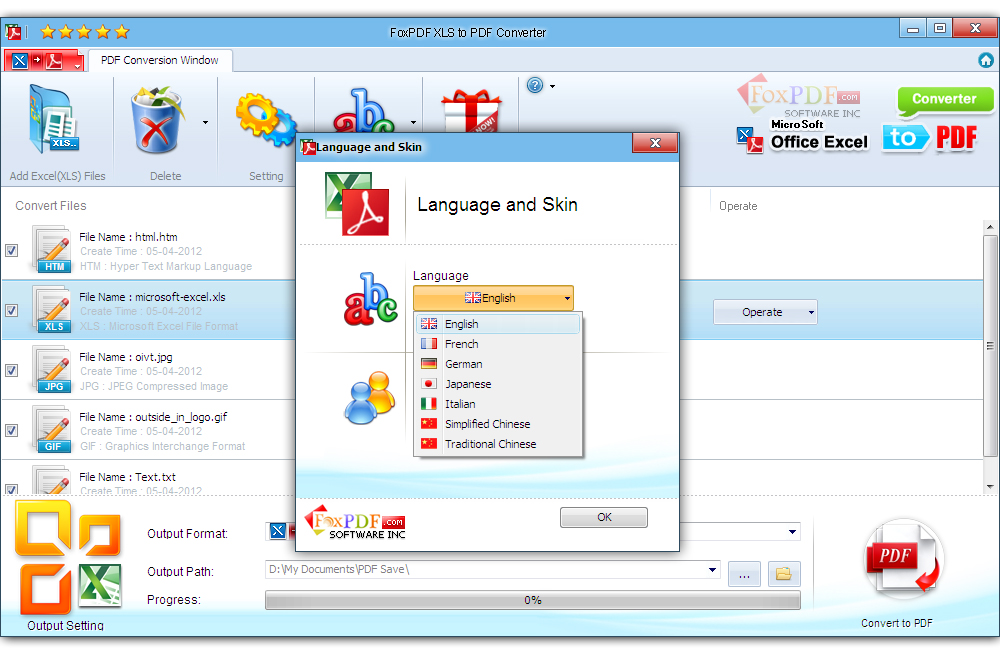This screenshot has height=649, width=1000.
Task: Select French from the language list
Action: click(498, 344)
